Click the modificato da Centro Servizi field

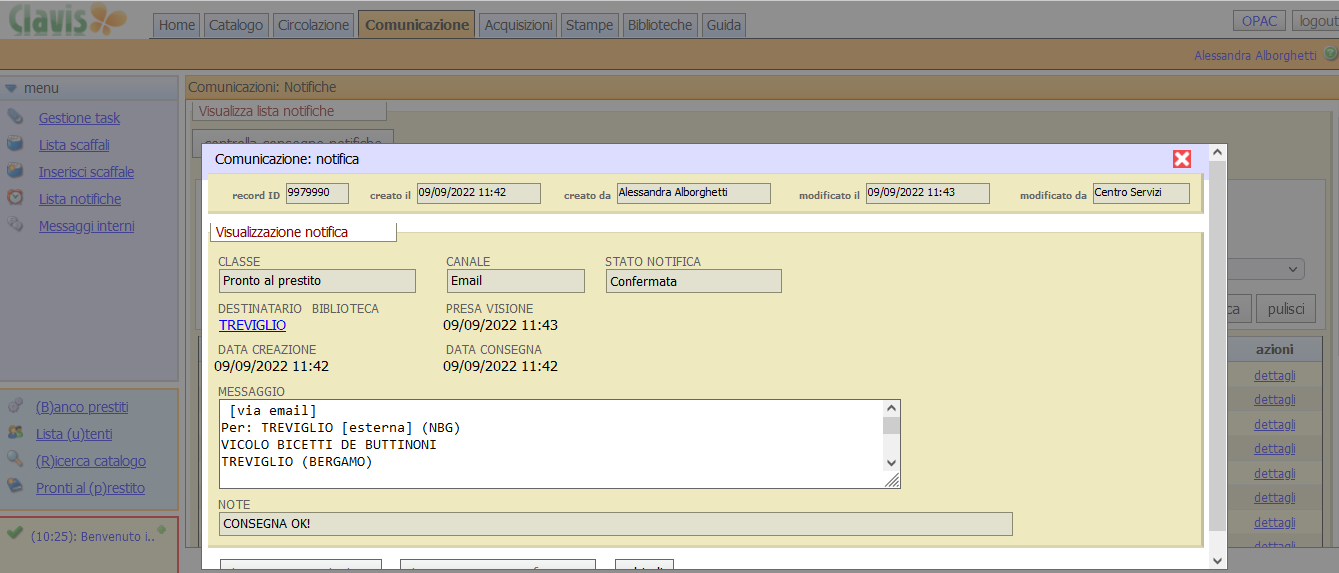click(1141, 193)
